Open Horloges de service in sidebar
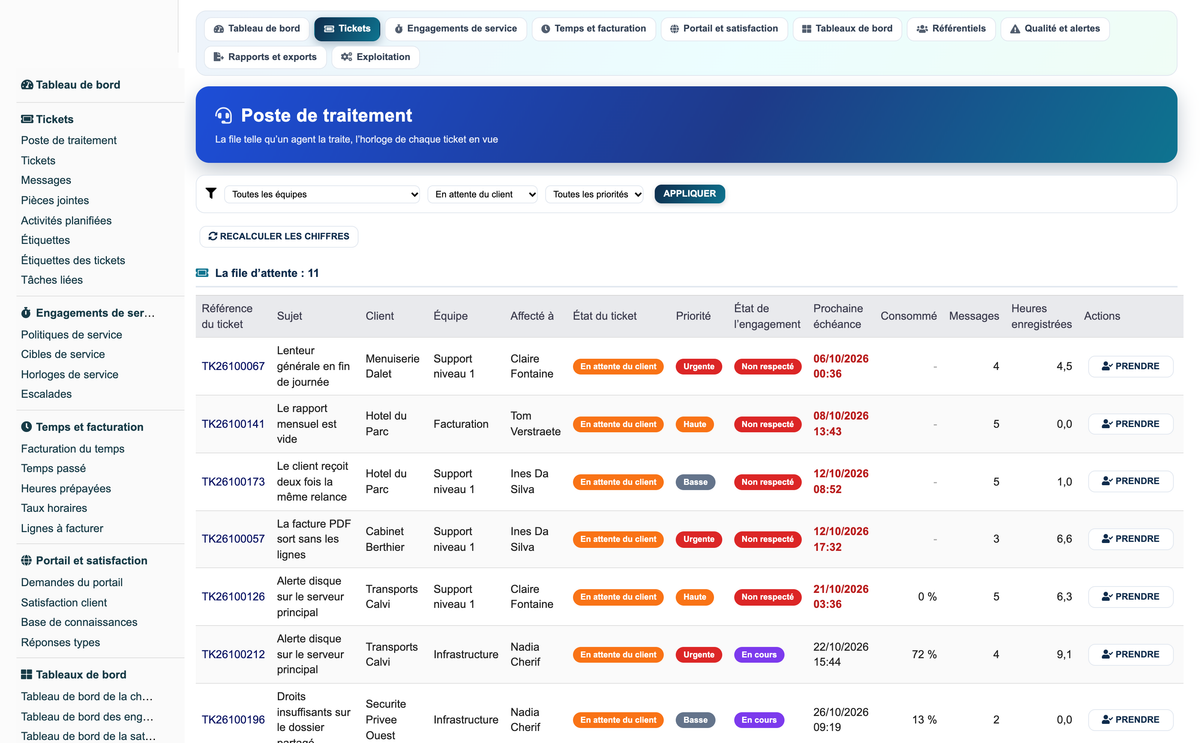Screen dimensions: 1200x743 pyautogui.click(x=70, y=375)
